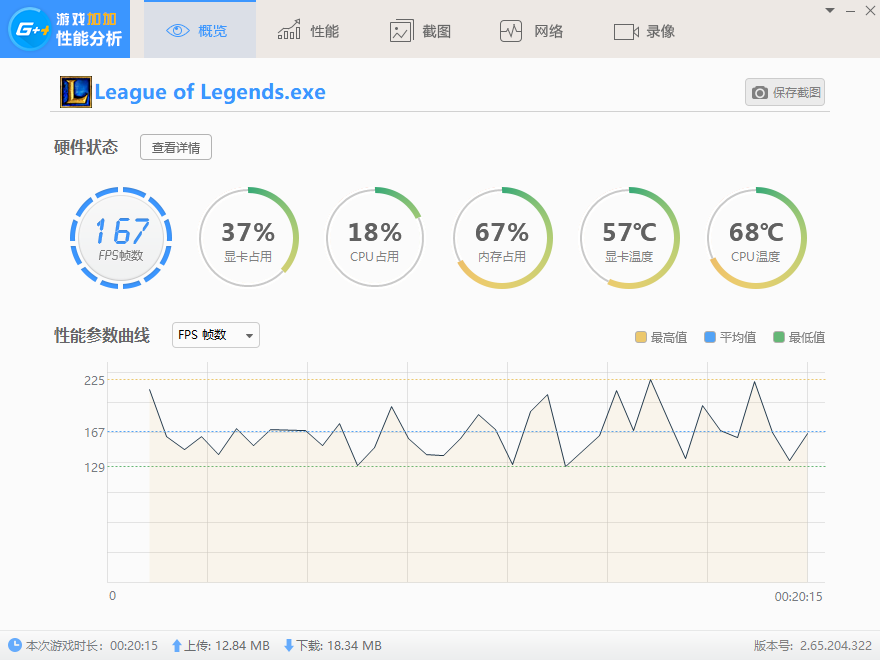Viewport: 880px width, 660px height.
Task: Click the yellow 最高值 legend swatch
Action: pyautogui.click(x=640, y=337)
